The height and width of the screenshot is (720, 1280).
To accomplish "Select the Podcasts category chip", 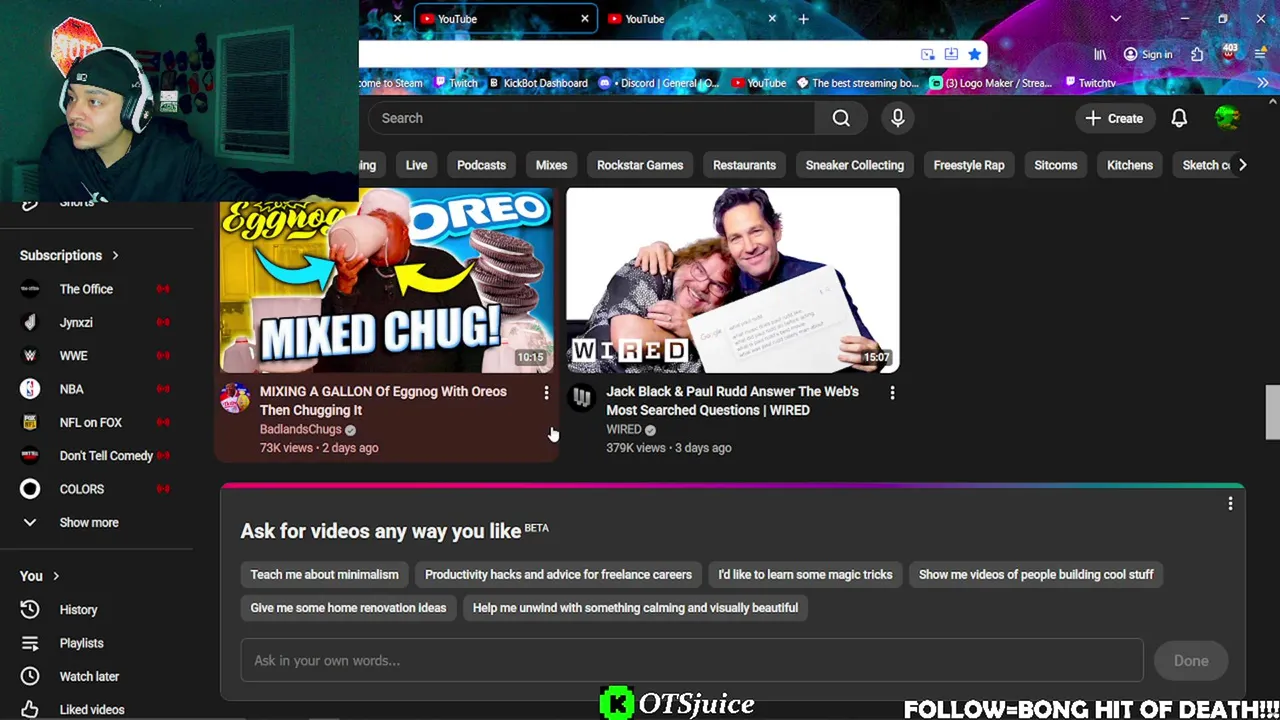I will (x=481, y=165).
